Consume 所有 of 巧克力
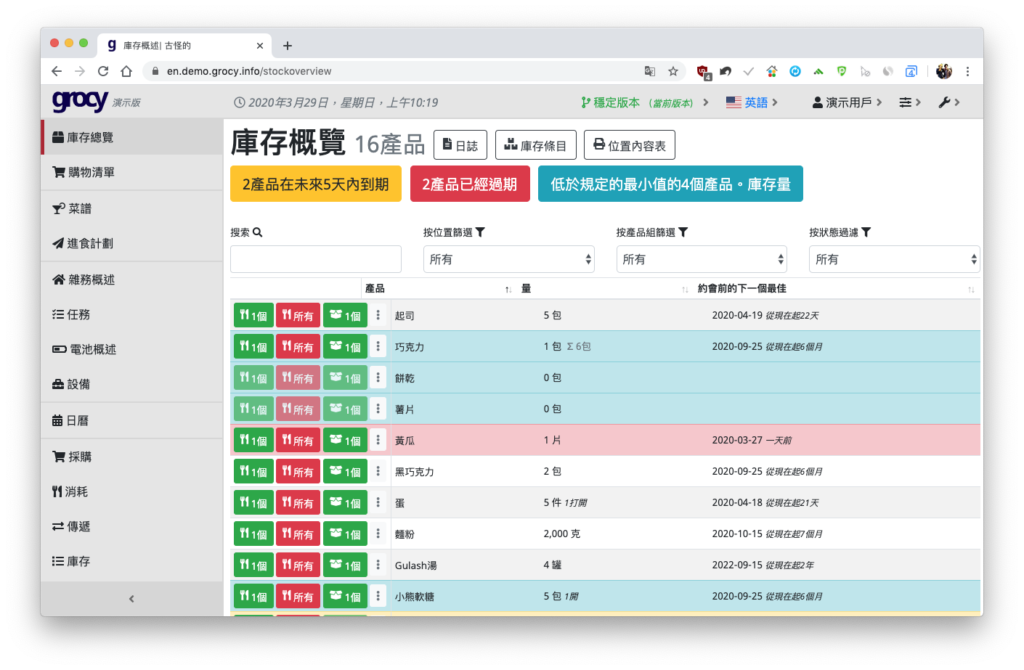This screenshot has height=670, width=1024. coord(298,347)
